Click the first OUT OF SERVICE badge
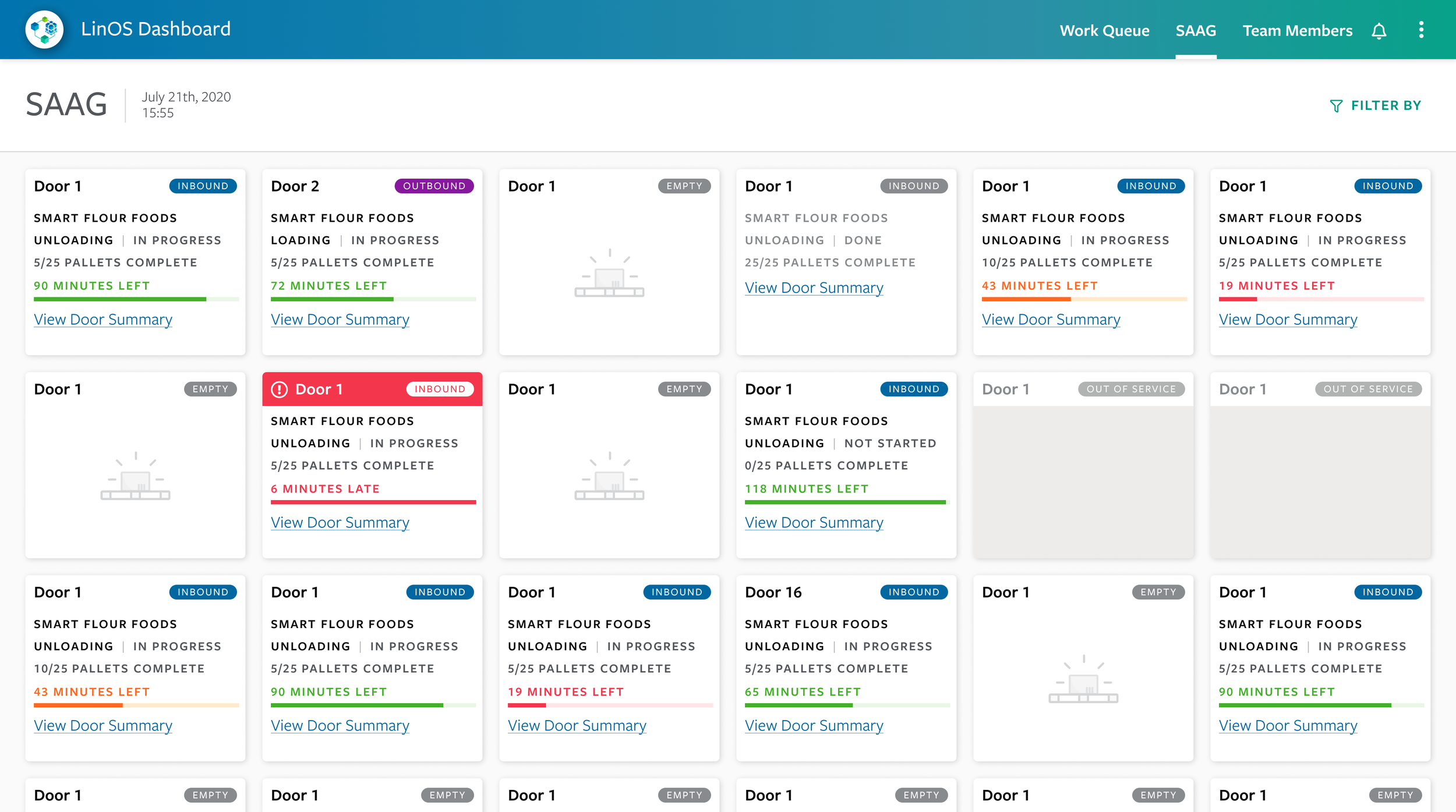1456x812 pixels. [1131, 389]
